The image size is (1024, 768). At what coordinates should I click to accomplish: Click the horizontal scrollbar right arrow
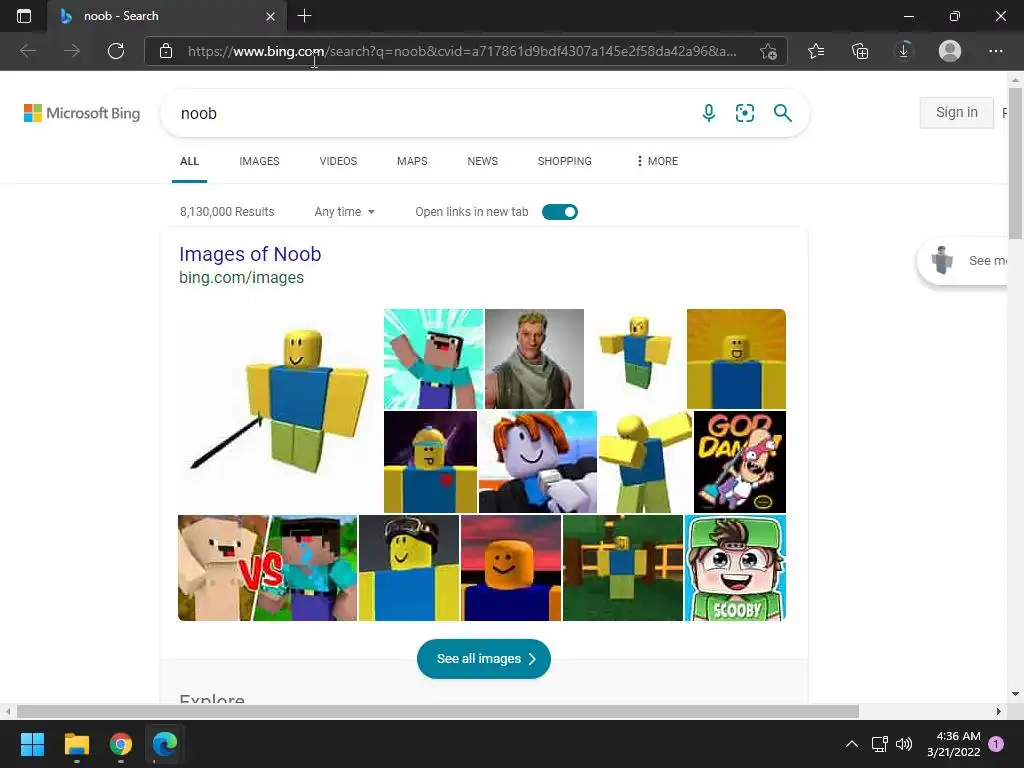coord(999,711)
